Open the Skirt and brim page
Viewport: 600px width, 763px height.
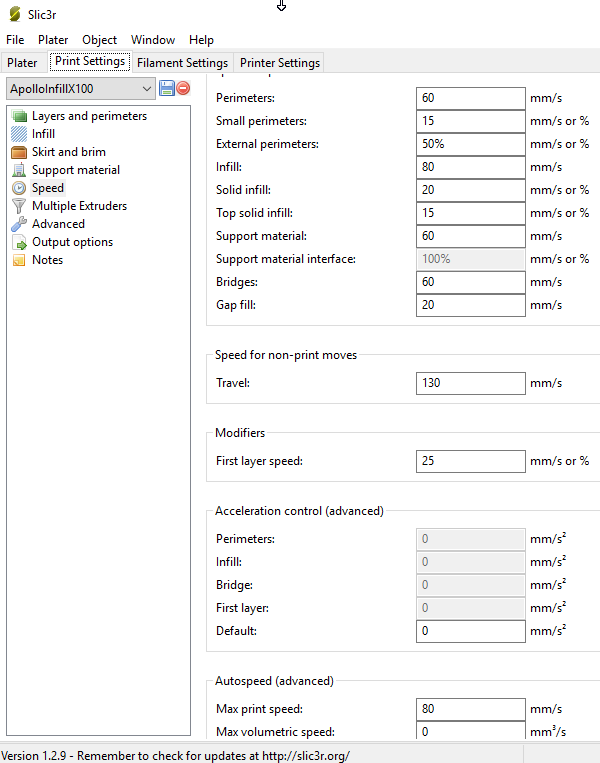tap(68, 152)
